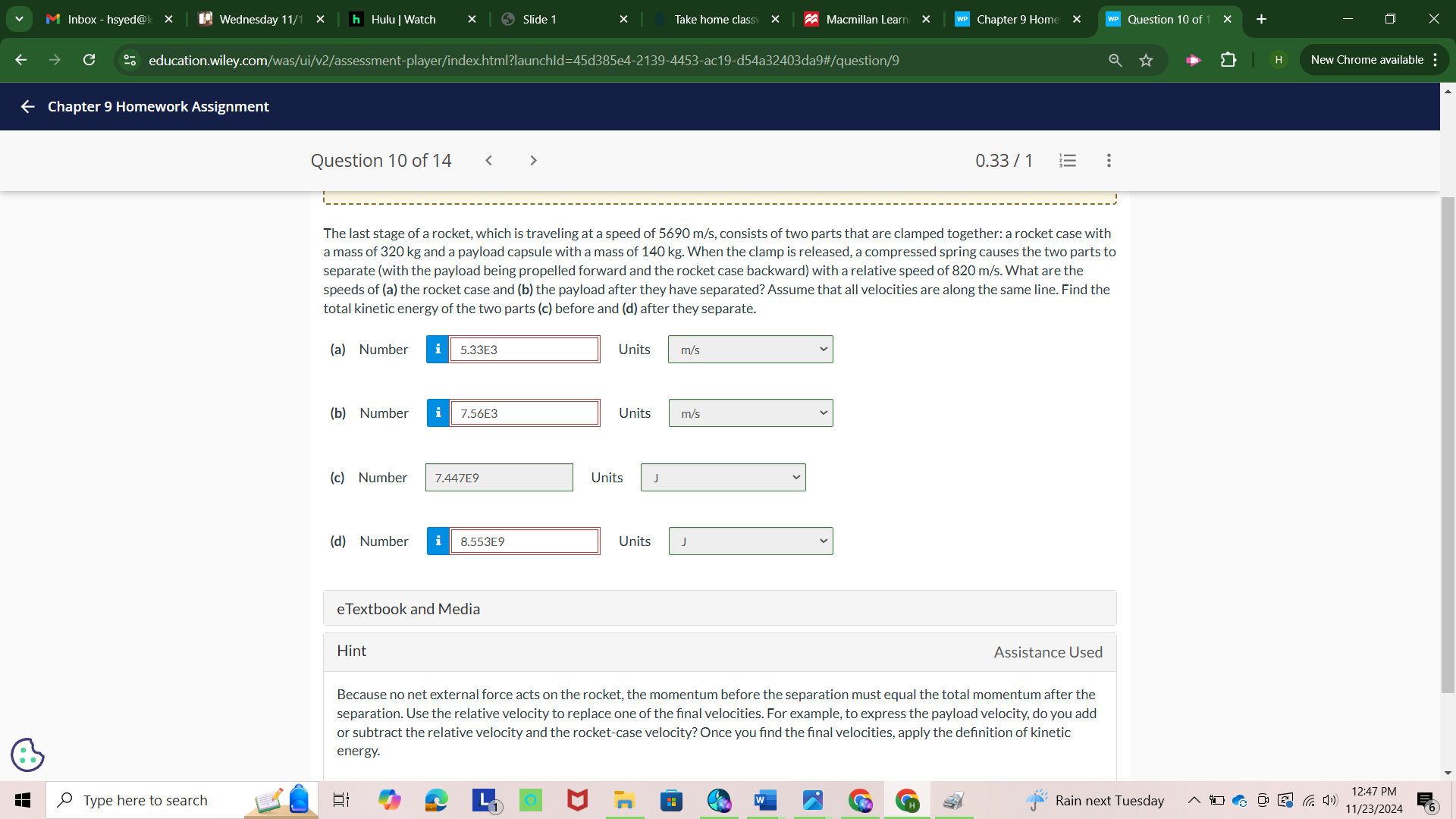This screenshot has height=819, width=1456.
Task: Click the answer field for part (b)
Action: [524, 413]
